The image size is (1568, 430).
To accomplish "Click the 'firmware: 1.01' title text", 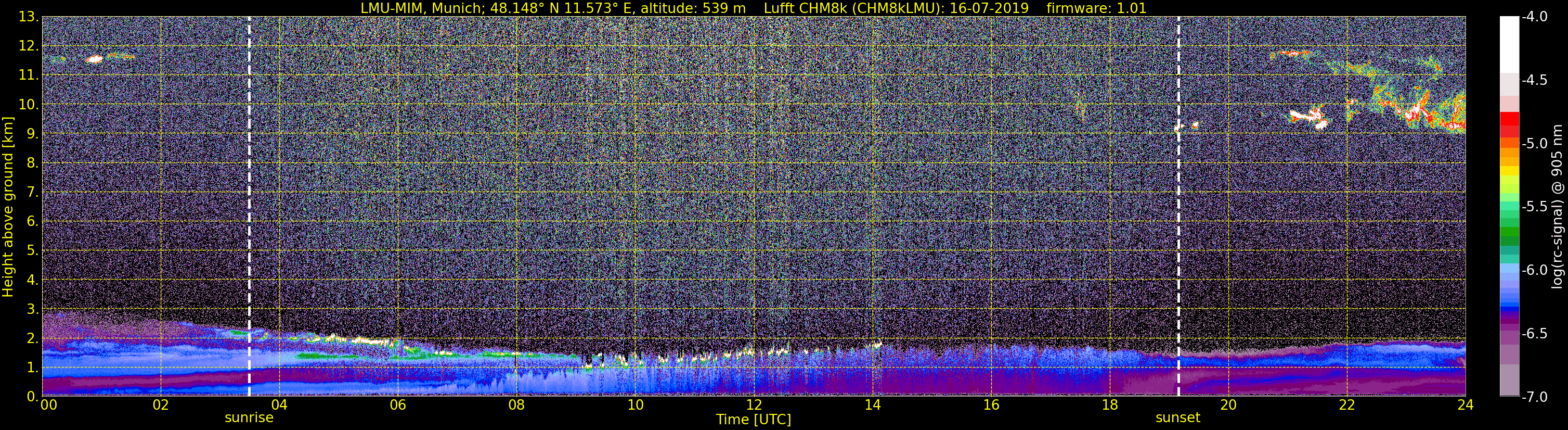I will click(x=1097, y=8).
